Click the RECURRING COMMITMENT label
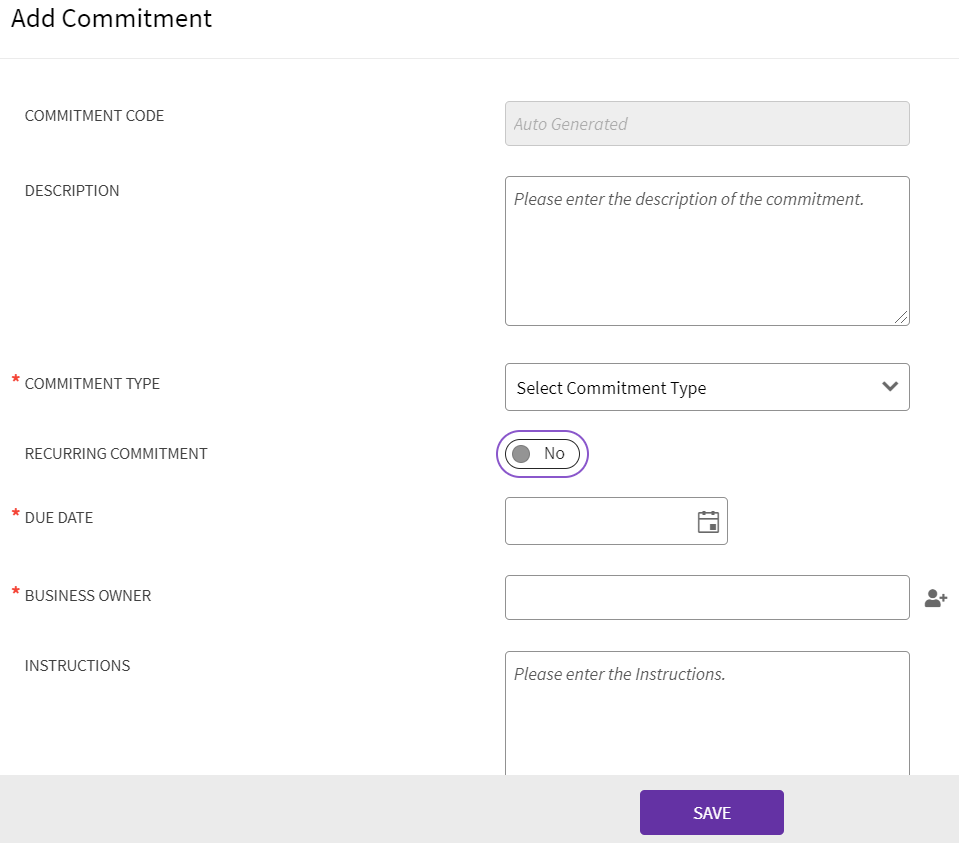Image resolution: width=959 pixels, height=843 pixels. point(116,454)
